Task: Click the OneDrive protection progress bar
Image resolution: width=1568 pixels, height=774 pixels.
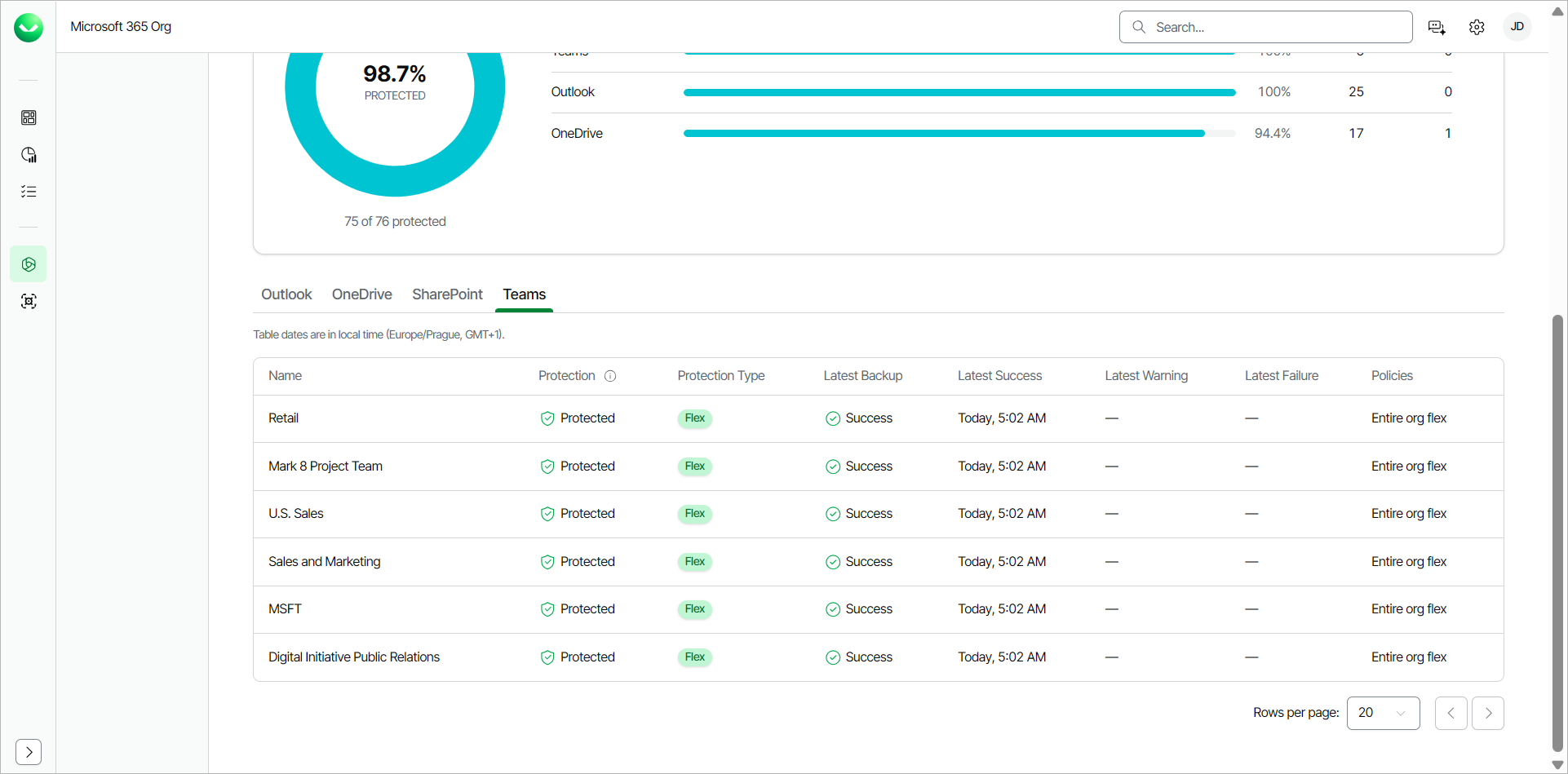Action: [959, 133]
